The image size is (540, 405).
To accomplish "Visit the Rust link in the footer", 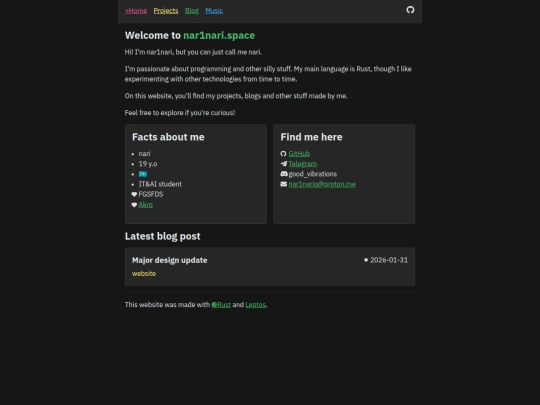I will (221, 305).
